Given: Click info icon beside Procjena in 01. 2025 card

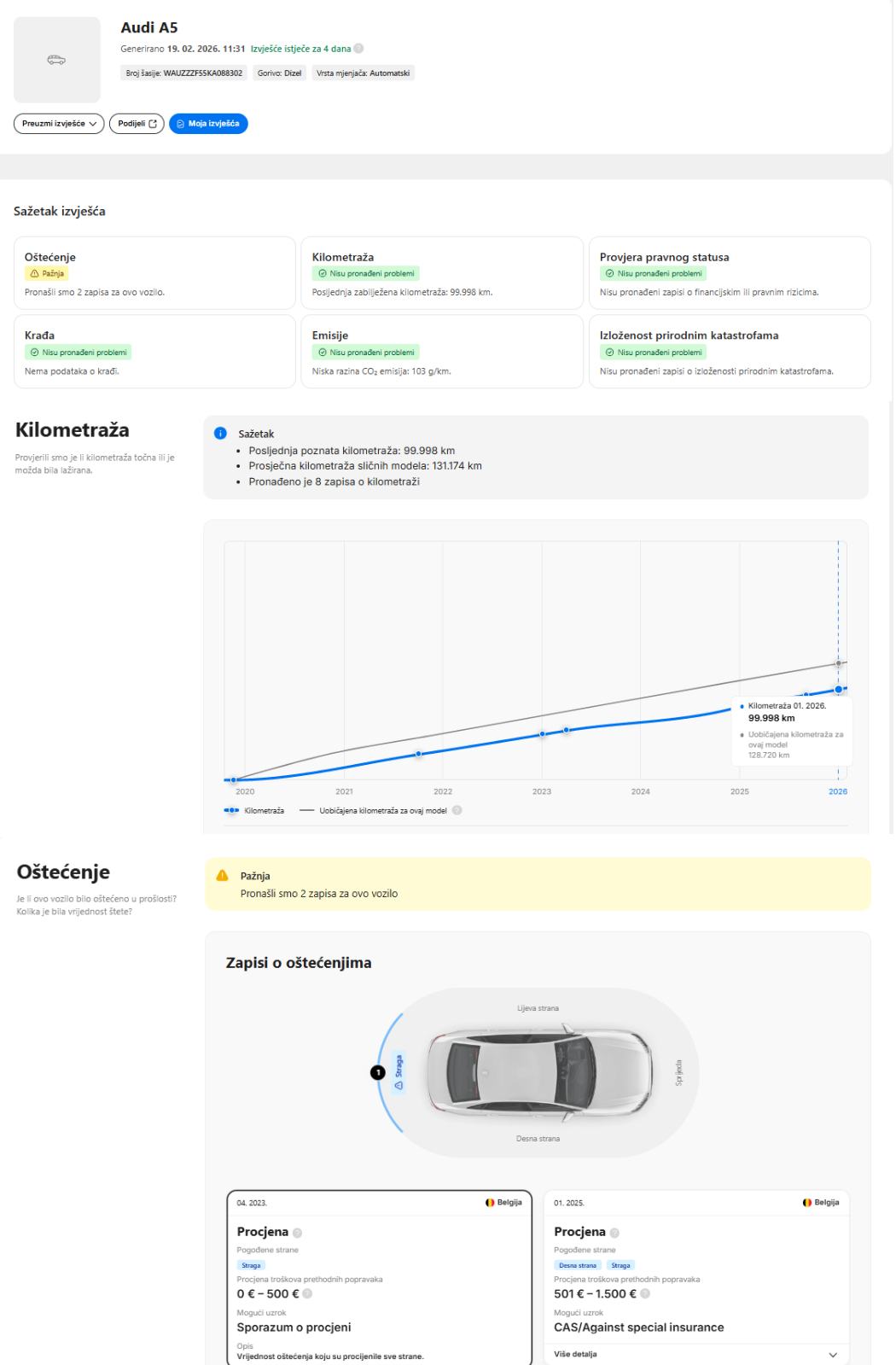Looking at the screenshot, I should click(614, 1233).
